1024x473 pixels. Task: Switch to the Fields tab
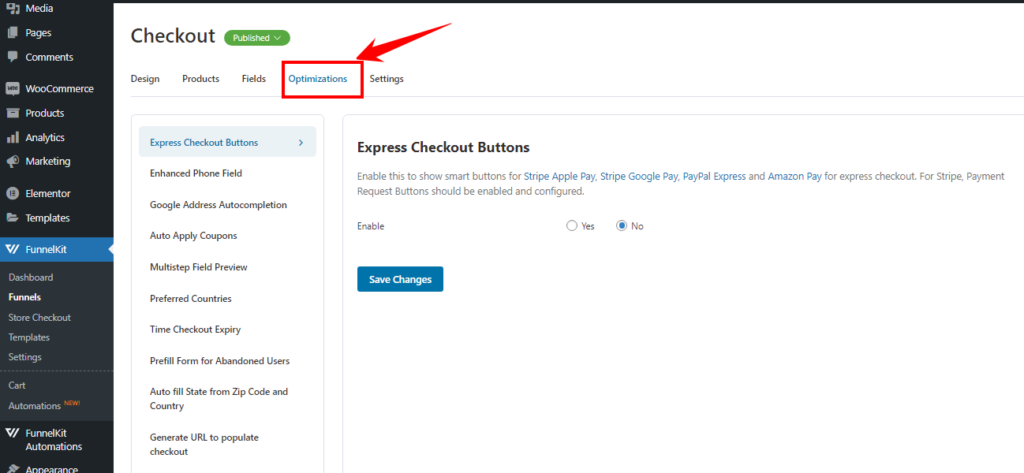click(x=253, y=78)
